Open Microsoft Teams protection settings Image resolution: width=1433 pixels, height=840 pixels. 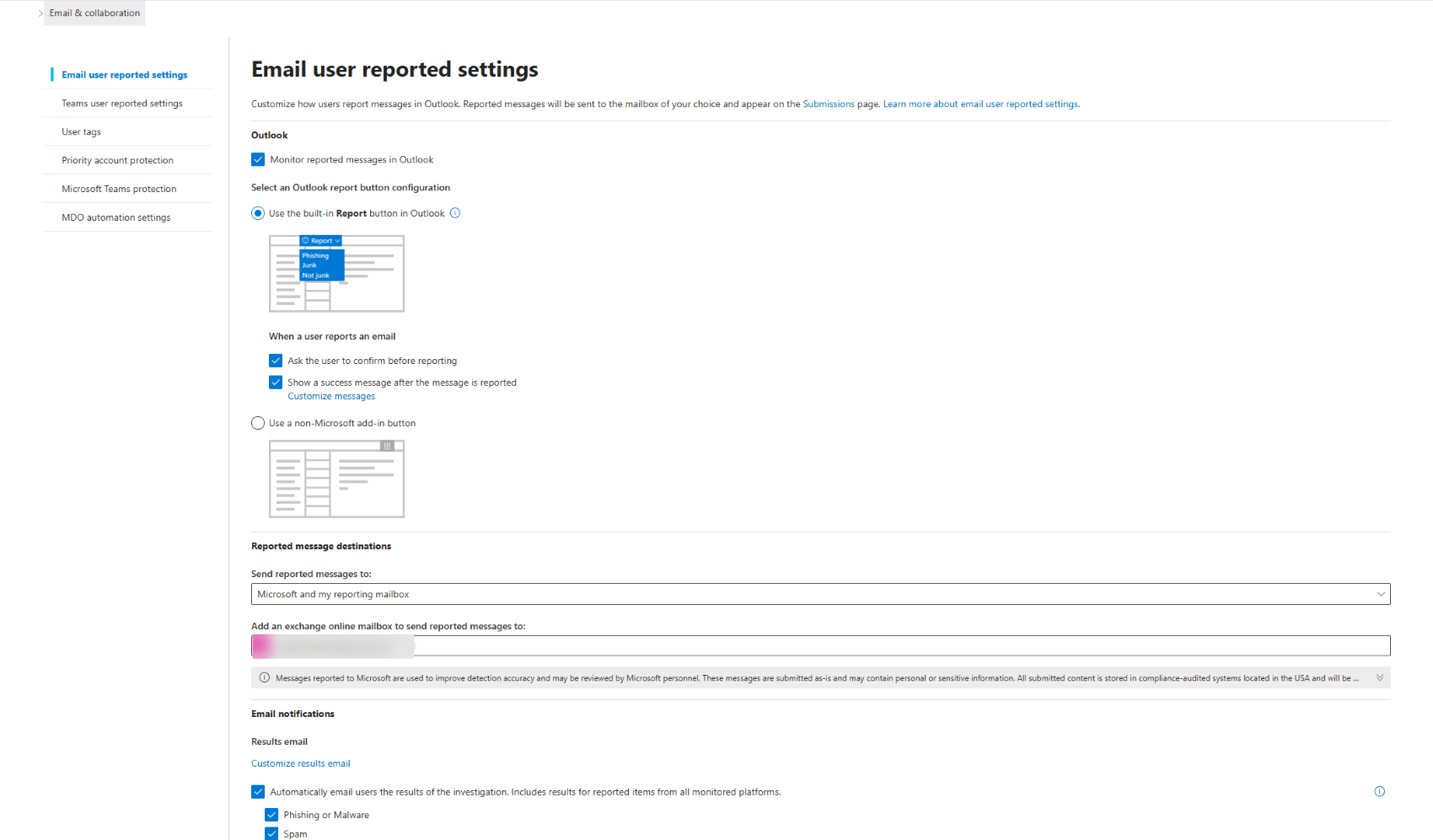(119, 190)
